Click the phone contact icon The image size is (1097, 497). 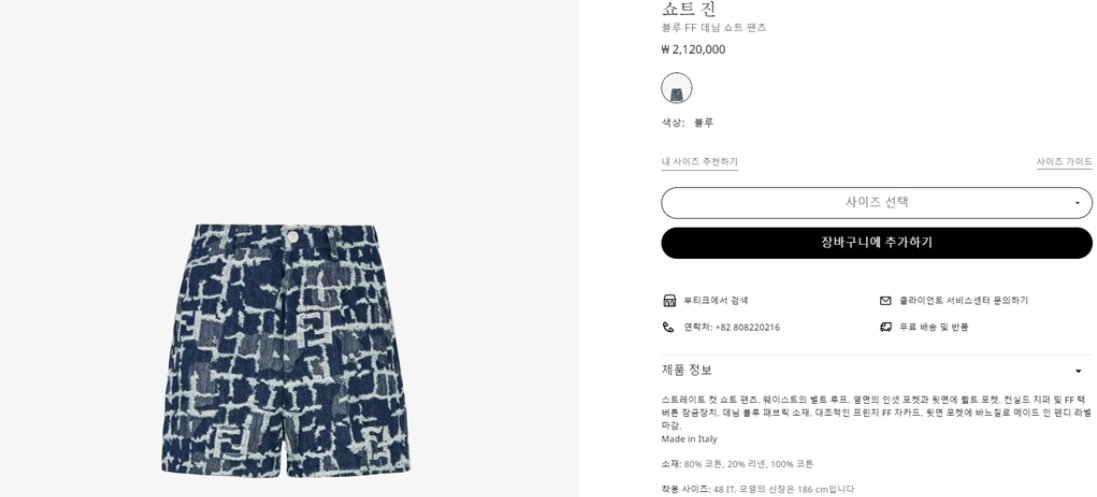668,327
